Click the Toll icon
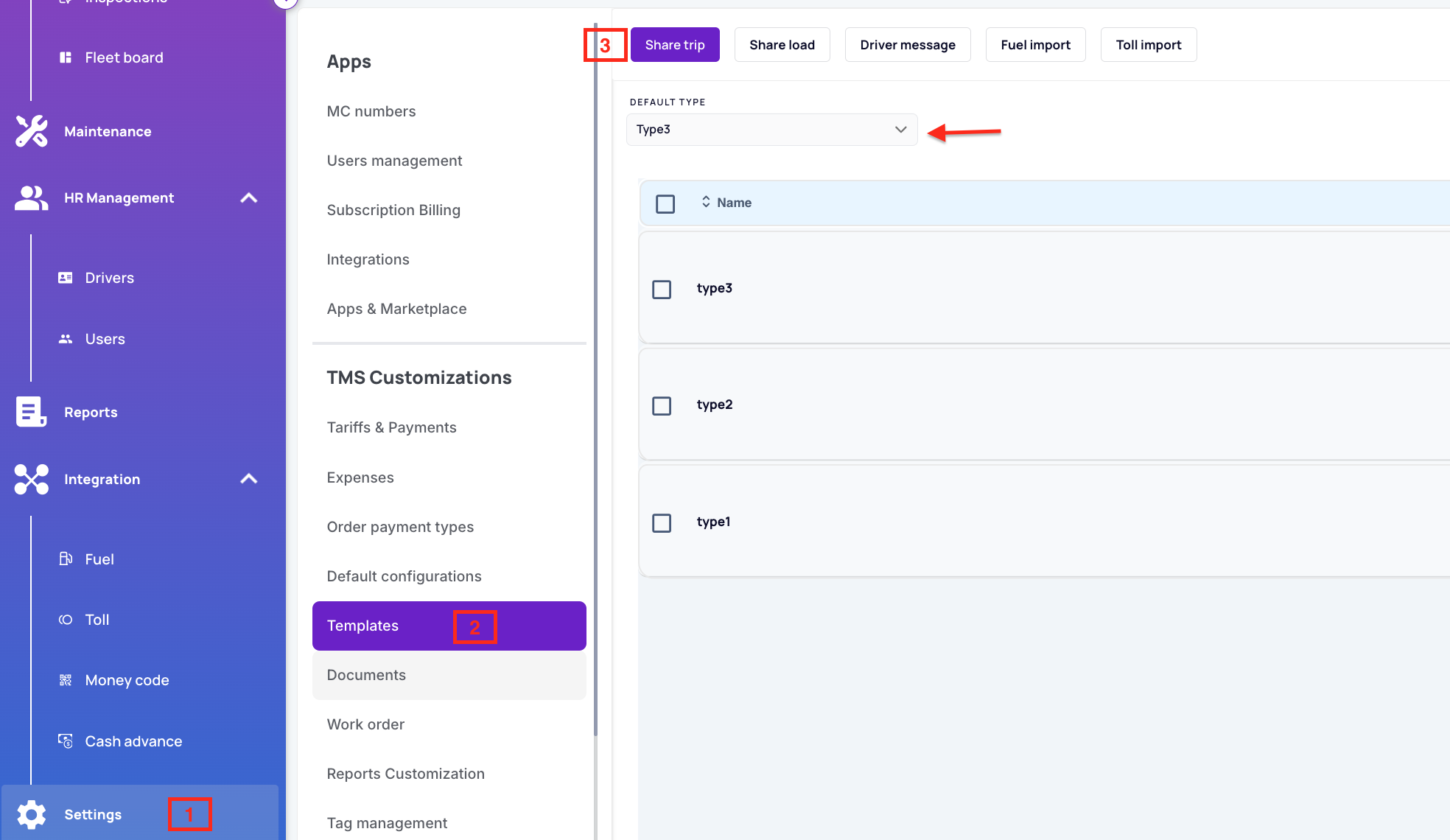This screenshot has width=1450, height=840. coord(66,620)
